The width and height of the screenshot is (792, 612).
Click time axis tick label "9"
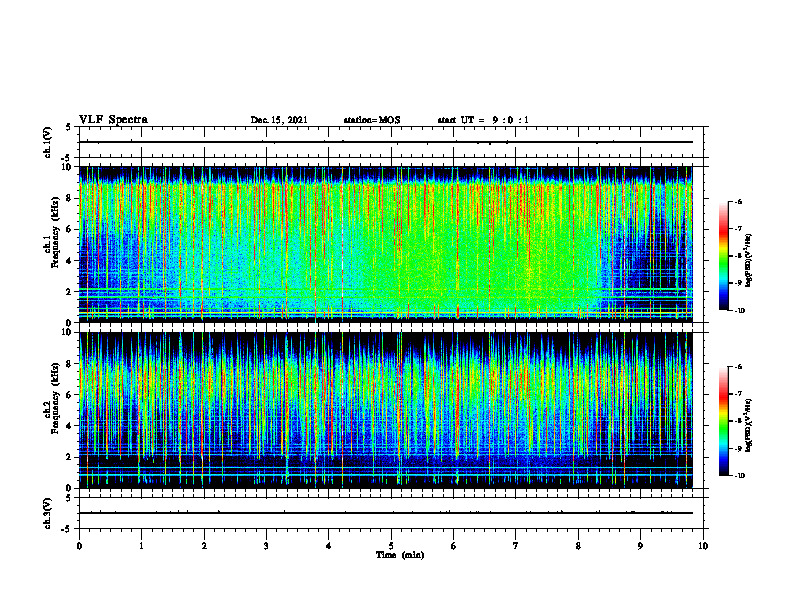click(x=640, y=546)
